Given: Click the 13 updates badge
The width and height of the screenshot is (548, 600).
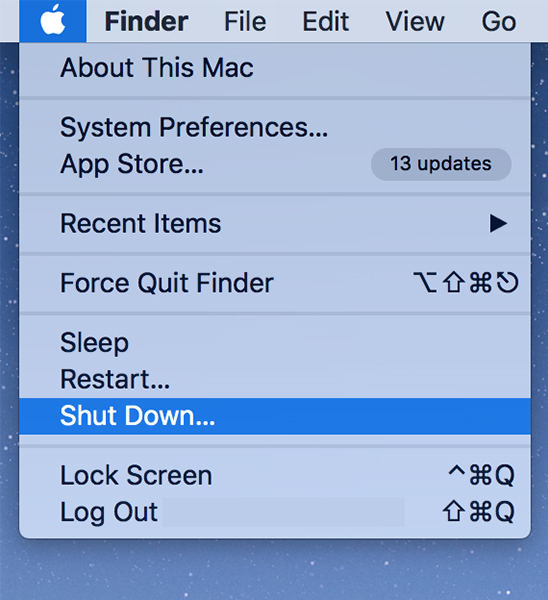Looking at the screenshot, I should [x=441, y=164].
